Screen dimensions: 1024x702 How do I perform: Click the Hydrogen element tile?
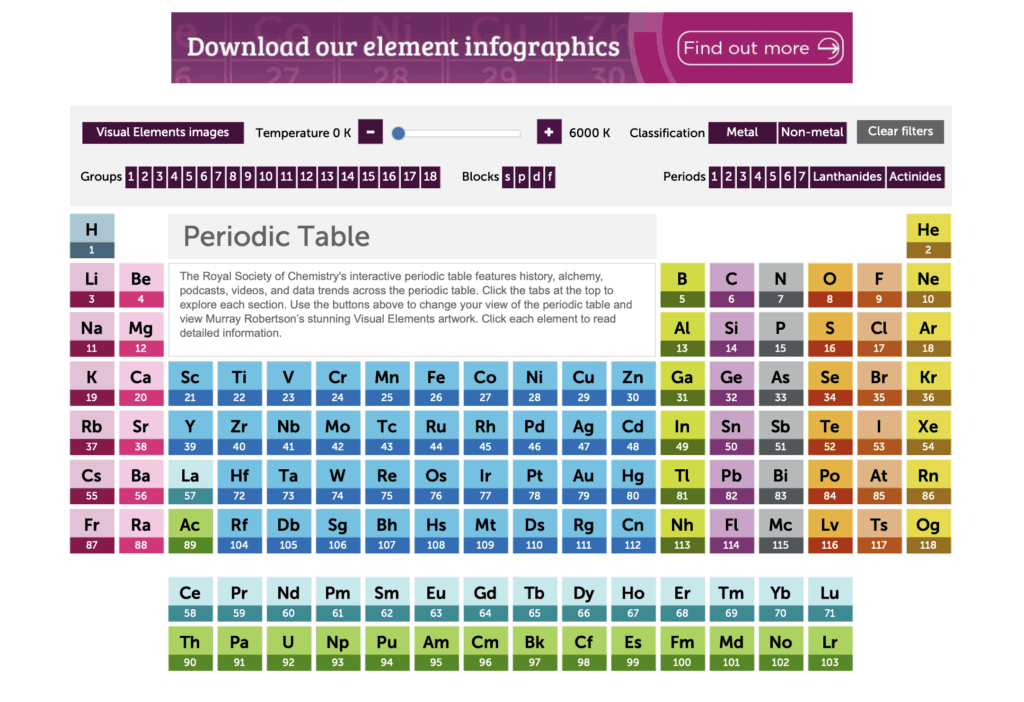92,236
